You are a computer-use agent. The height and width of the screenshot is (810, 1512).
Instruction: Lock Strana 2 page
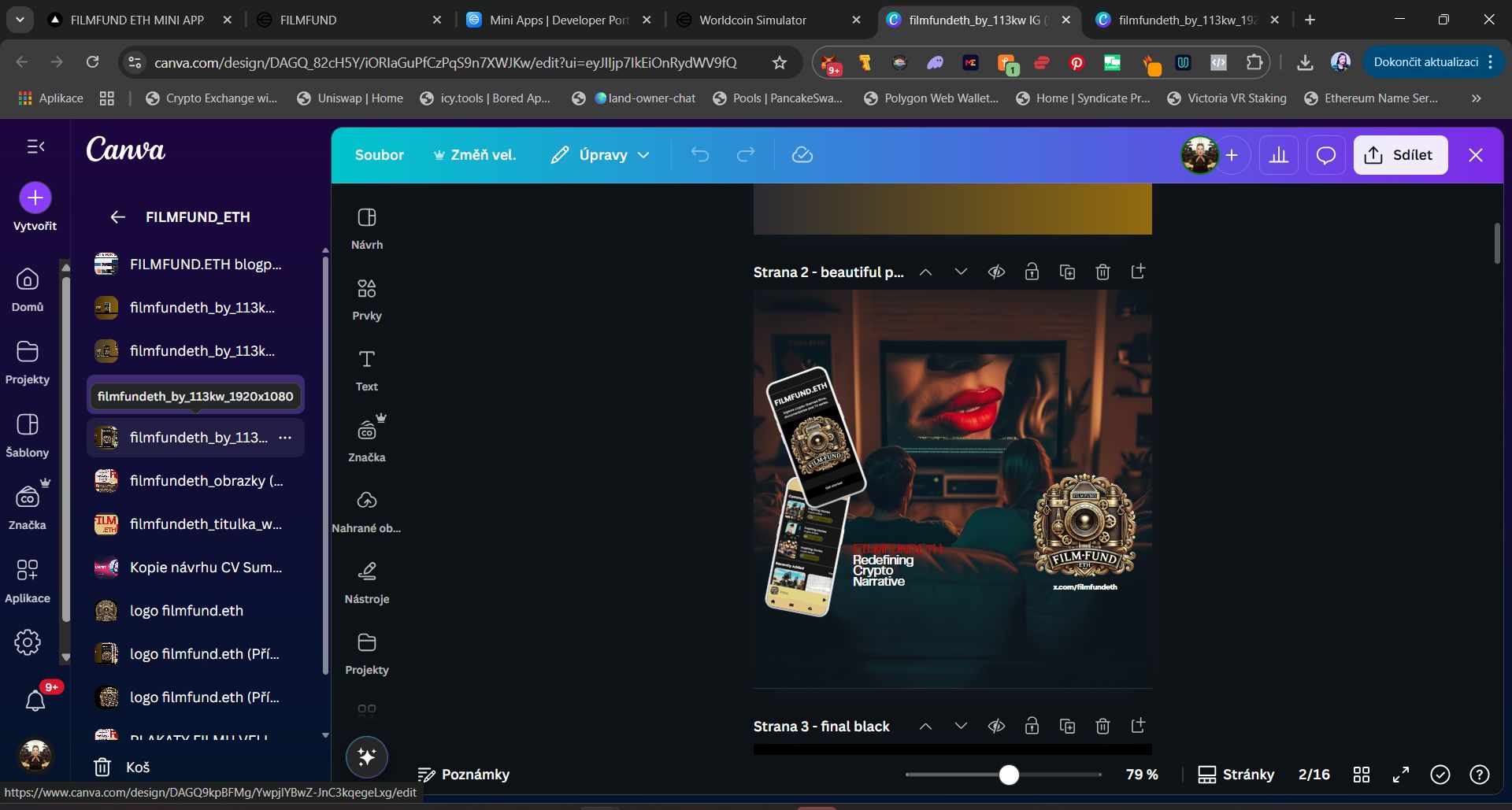click(x=1032, y=272)
